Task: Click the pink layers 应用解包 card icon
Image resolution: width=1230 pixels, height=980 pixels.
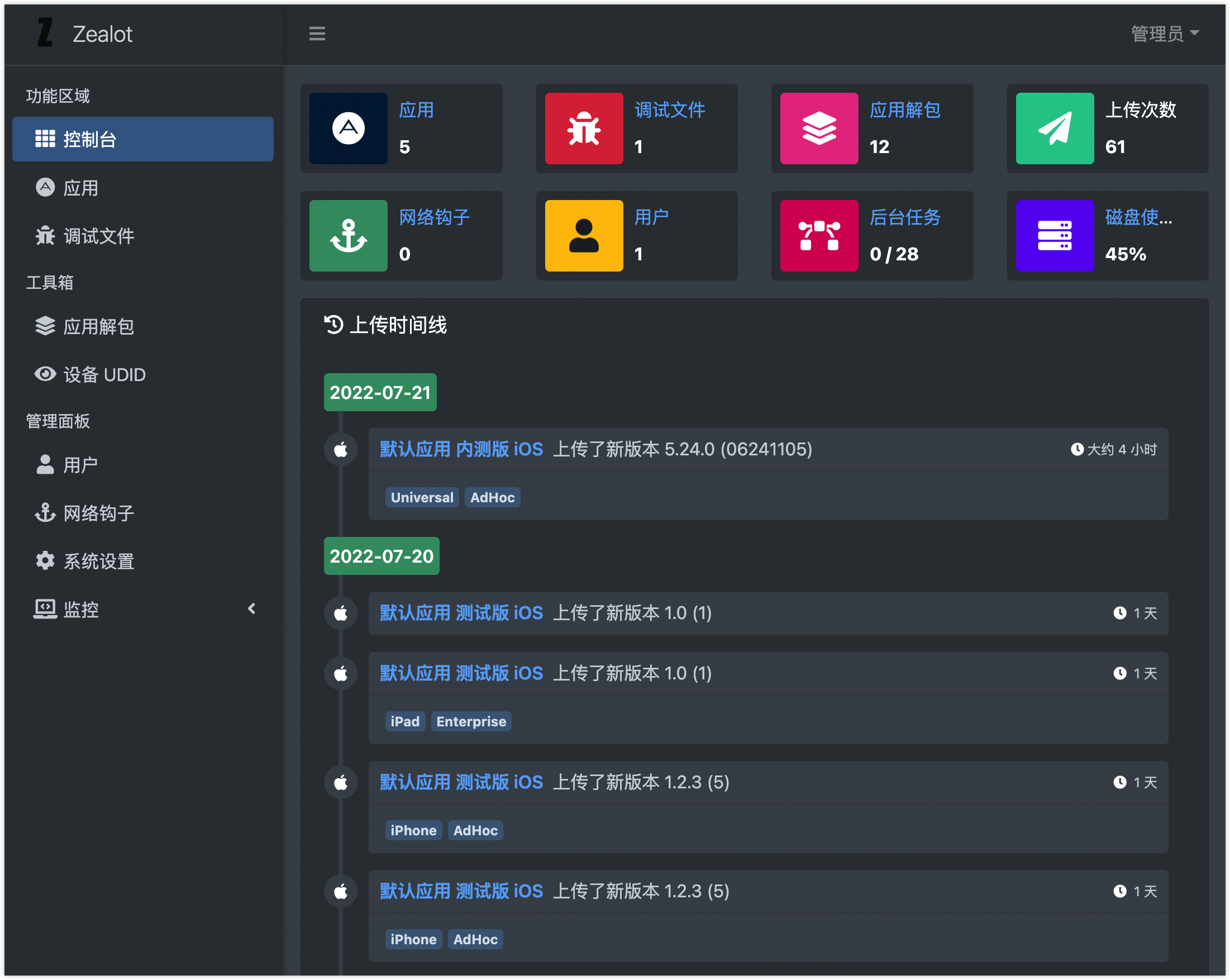Action: click(x=819, y=129)
